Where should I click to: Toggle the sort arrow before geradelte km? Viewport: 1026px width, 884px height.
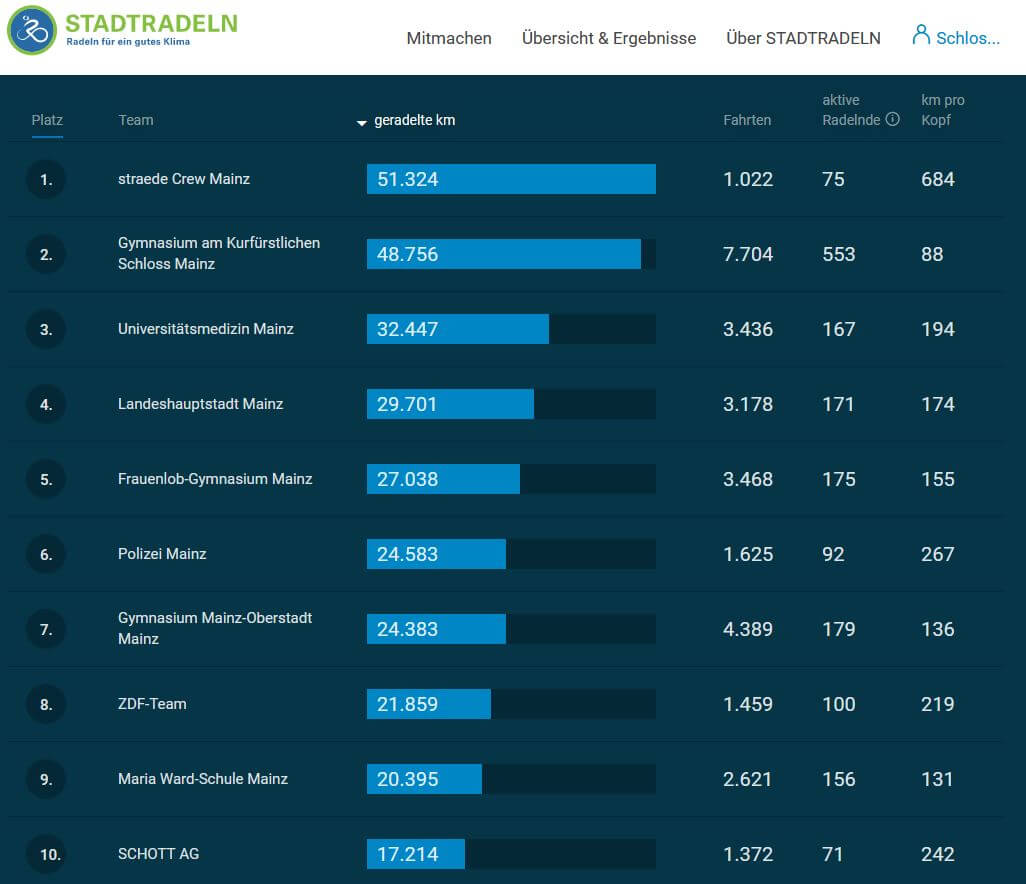point(361,123)
